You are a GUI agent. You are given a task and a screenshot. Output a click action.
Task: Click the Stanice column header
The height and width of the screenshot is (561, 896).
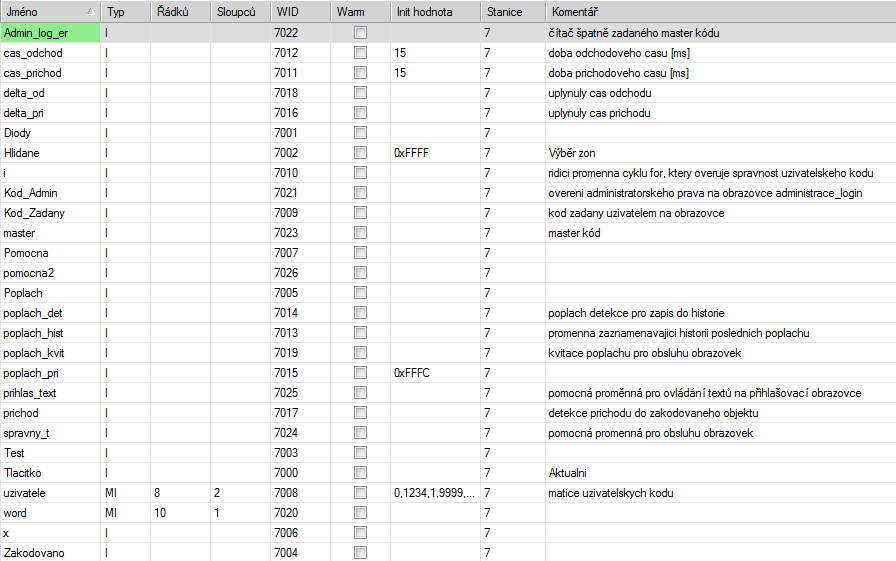point(513,11)
